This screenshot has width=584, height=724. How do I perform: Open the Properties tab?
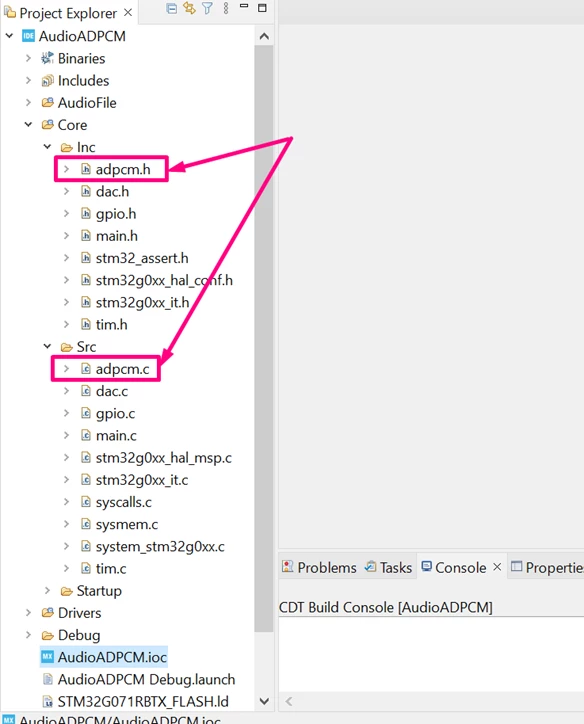[547, 567]
